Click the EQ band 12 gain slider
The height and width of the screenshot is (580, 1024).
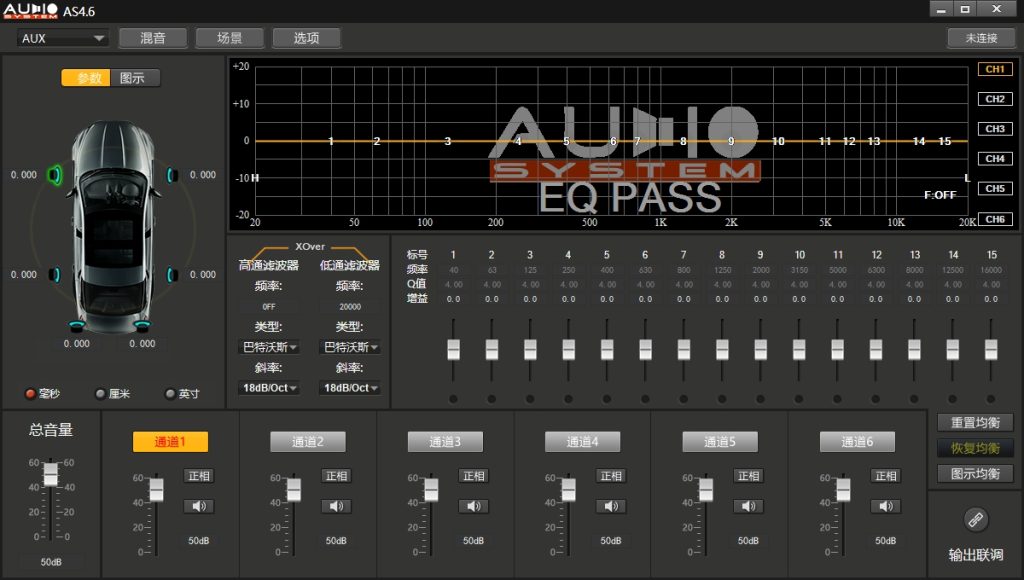pyautogui.click(x=876, y=349)
